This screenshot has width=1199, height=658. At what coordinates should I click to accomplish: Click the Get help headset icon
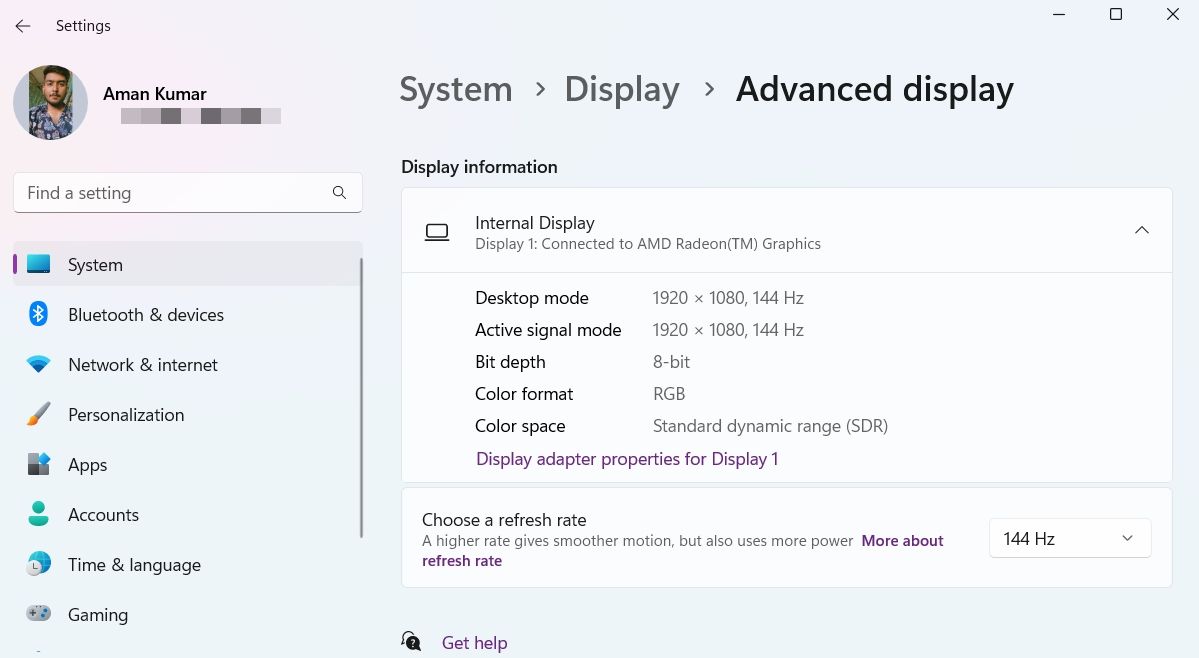(x=411, y=642)
